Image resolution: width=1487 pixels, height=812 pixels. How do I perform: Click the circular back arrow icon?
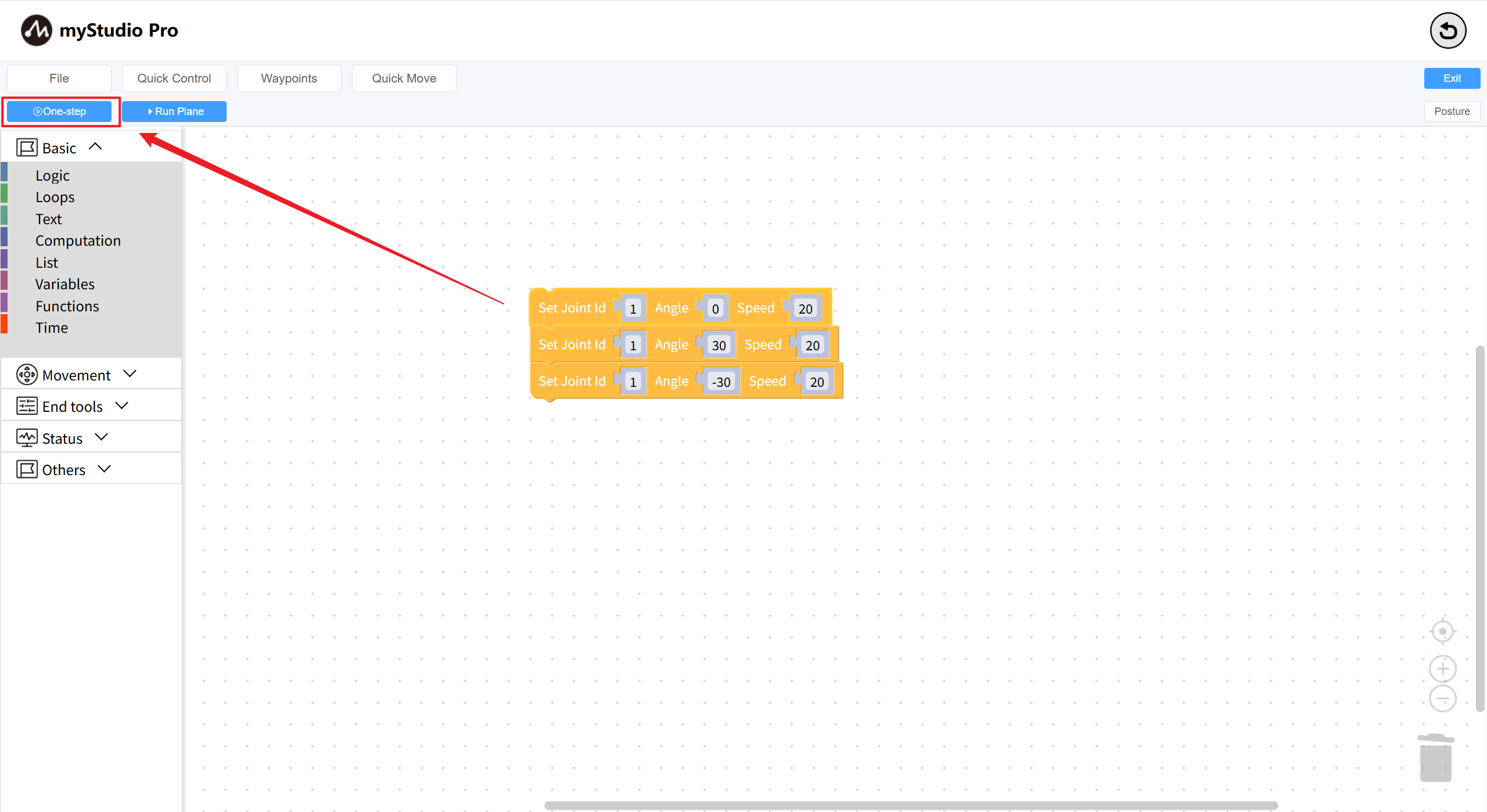click(1448, 31)
